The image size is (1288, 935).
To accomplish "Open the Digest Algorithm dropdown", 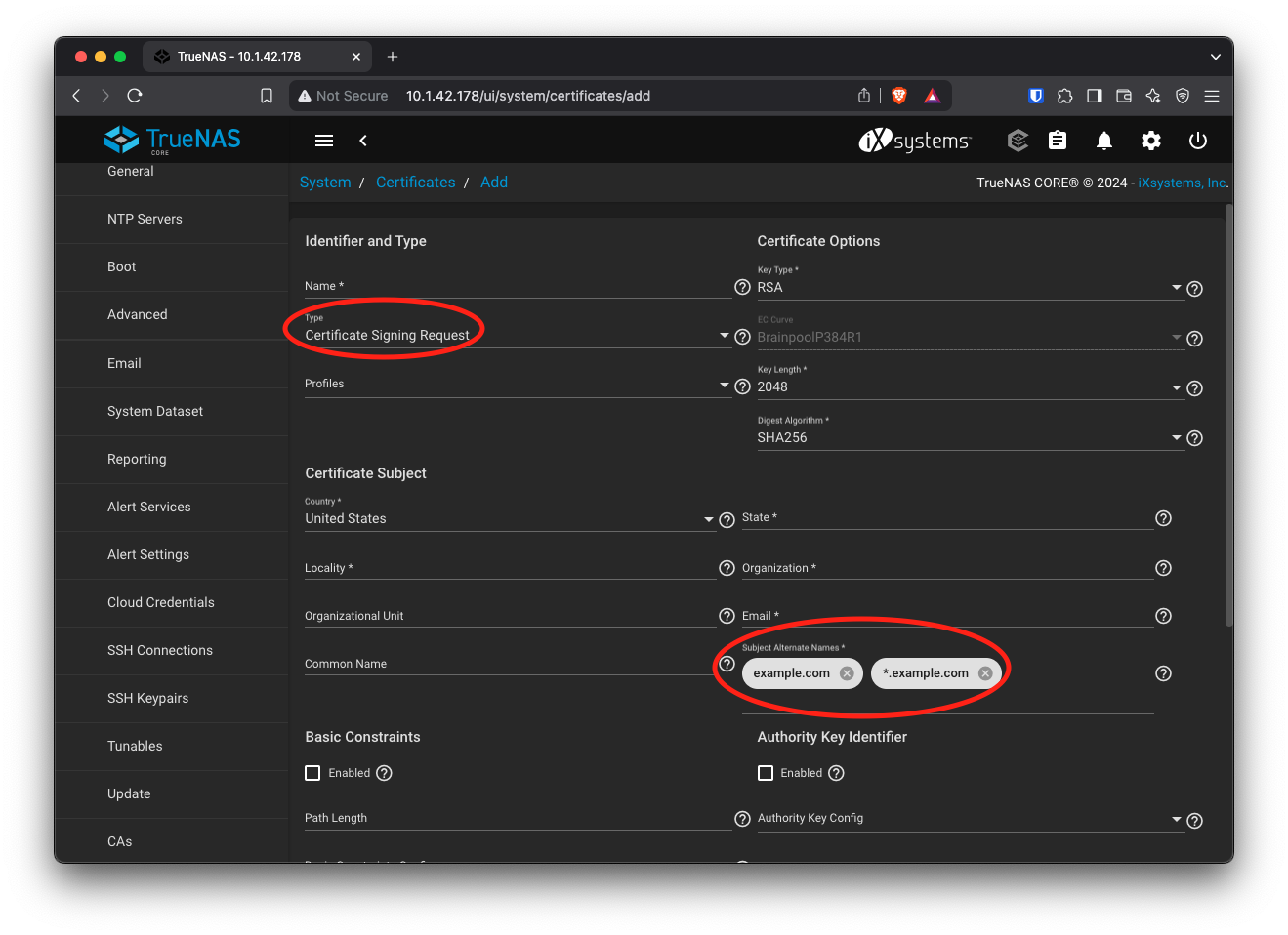I will click(x=970, y=437).
